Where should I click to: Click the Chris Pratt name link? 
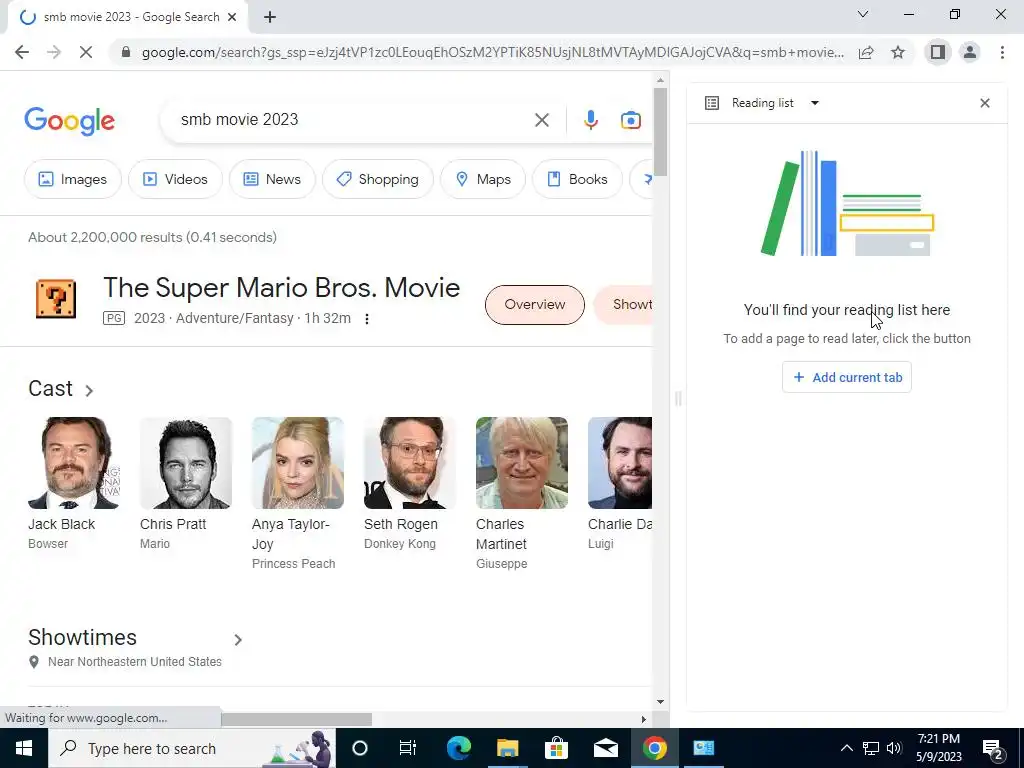pos(173,524)
